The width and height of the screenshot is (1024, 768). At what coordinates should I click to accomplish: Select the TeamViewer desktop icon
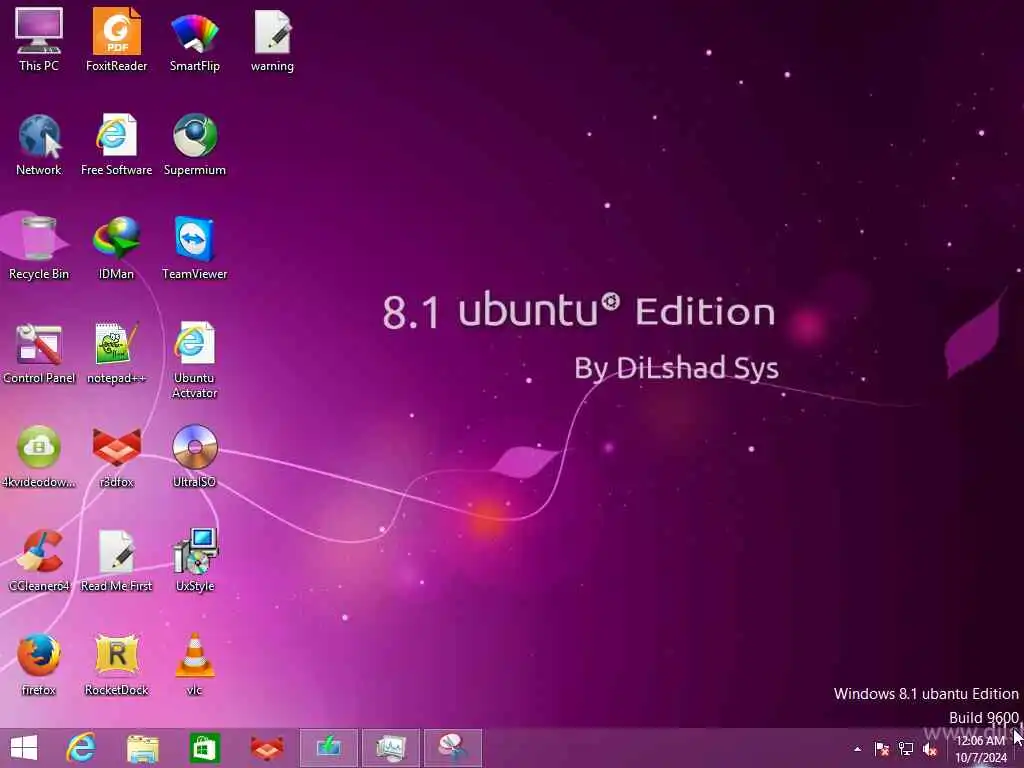195,248
